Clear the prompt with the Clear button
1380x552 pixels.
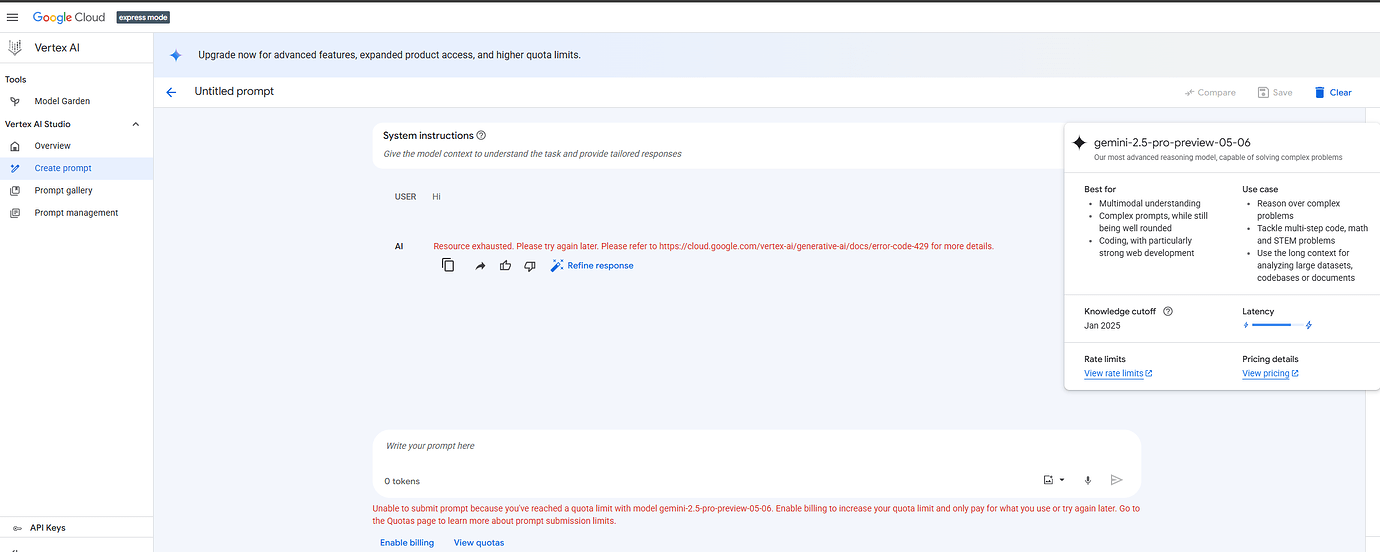point(1332,92)
